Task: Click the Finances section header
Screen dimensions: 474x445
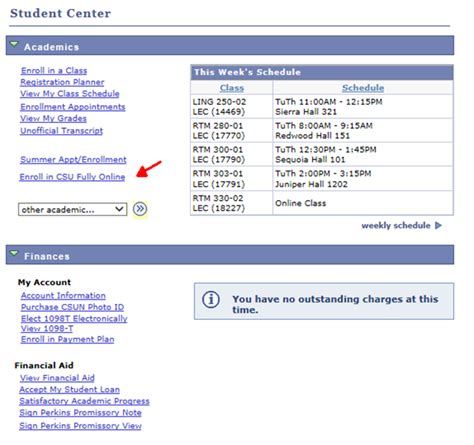Action: (x=230, y=255)
